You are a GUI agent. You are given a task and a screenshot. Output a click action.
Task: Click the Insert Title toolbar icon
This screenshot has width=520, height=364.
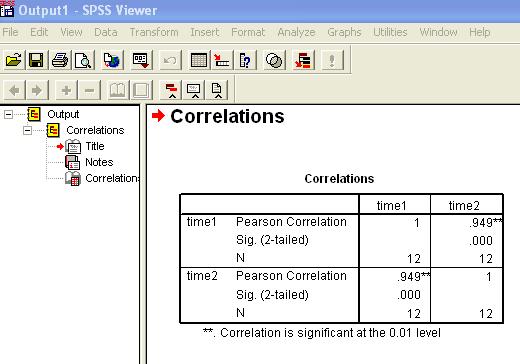tap(194, 90)
